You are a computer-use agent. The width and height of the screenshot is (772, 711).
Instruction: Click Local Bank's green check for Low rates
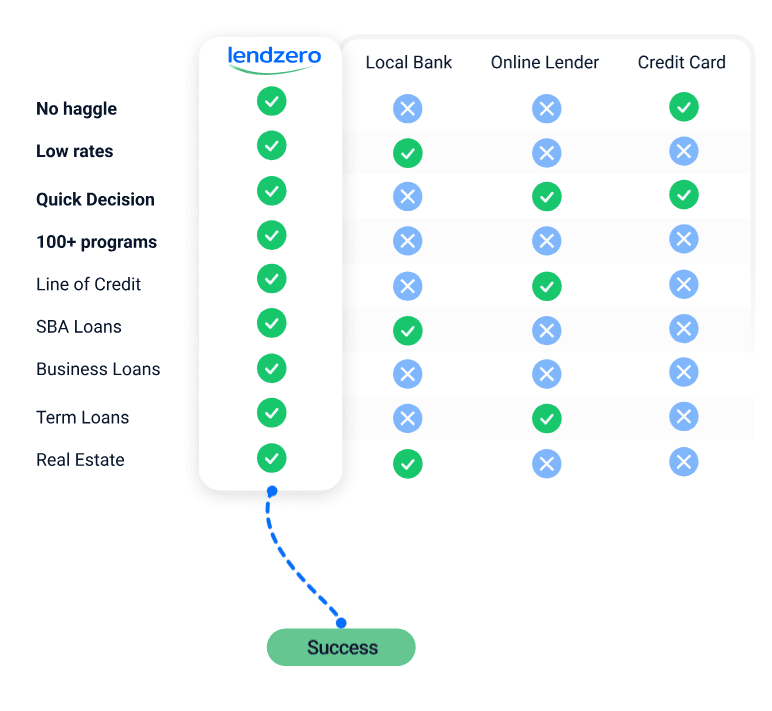click(407, 153)
